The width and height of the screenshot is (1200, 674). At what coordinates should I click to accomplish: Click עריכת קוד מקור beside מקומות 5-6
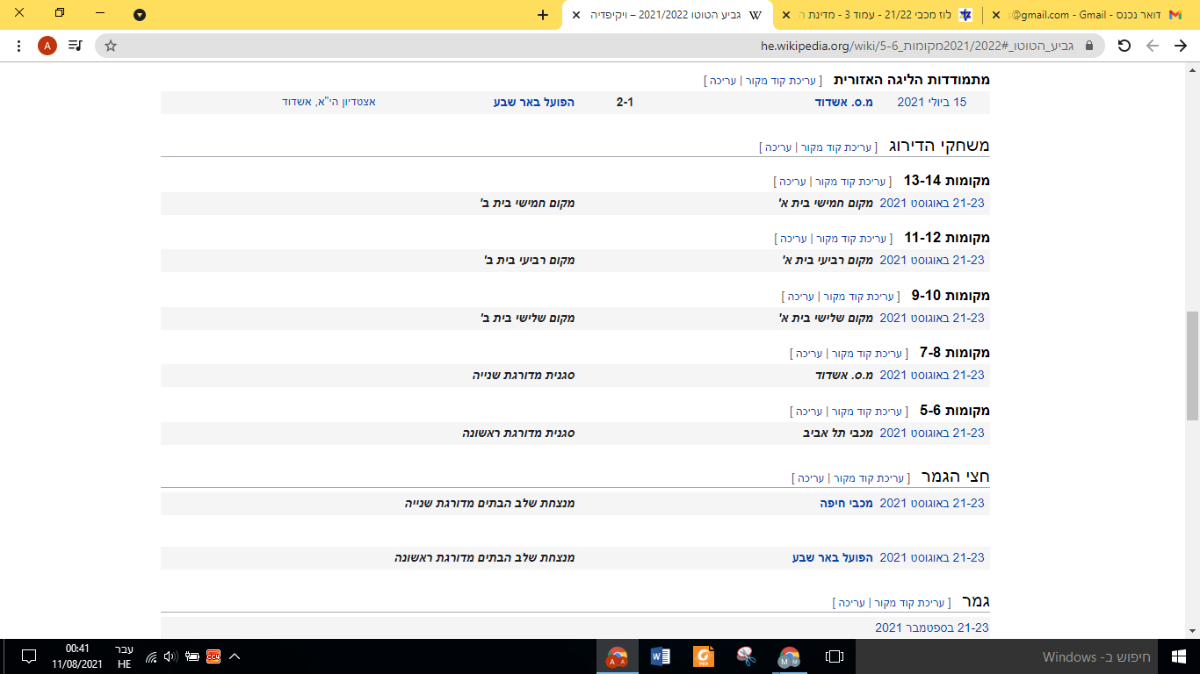pos(865,411)
